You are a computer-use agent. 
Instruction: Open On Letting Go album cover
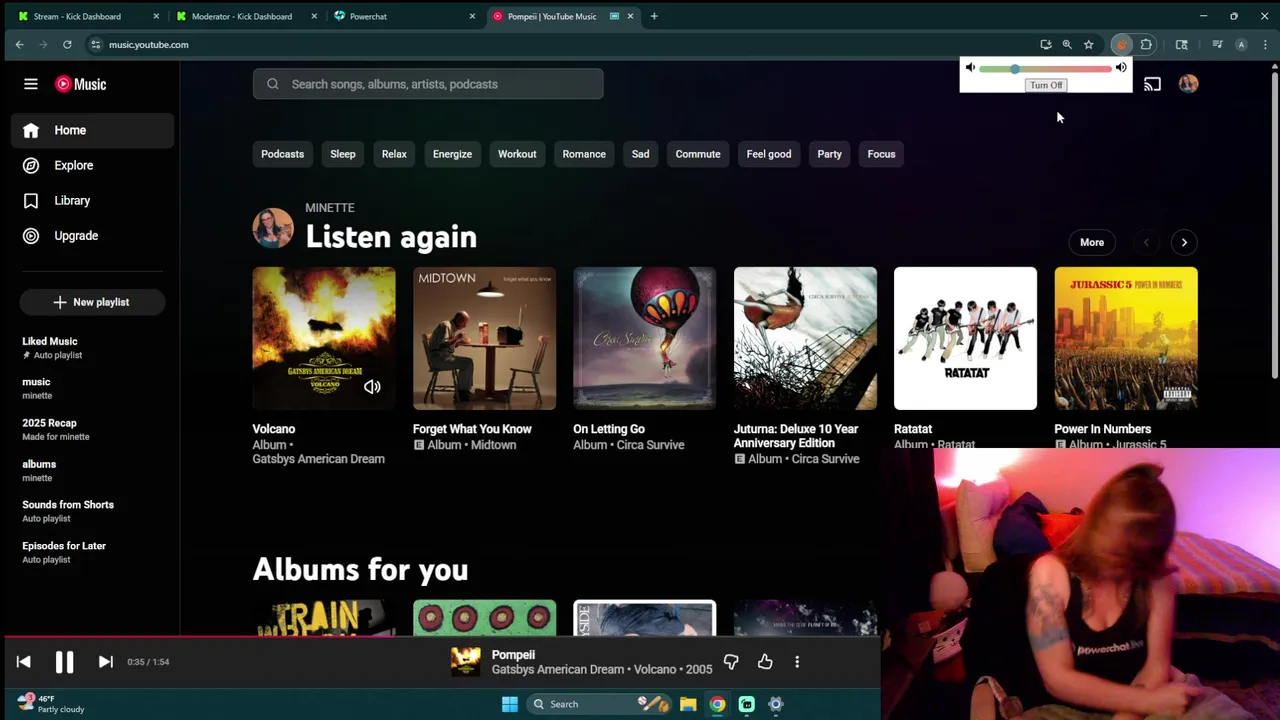[645, 338]
